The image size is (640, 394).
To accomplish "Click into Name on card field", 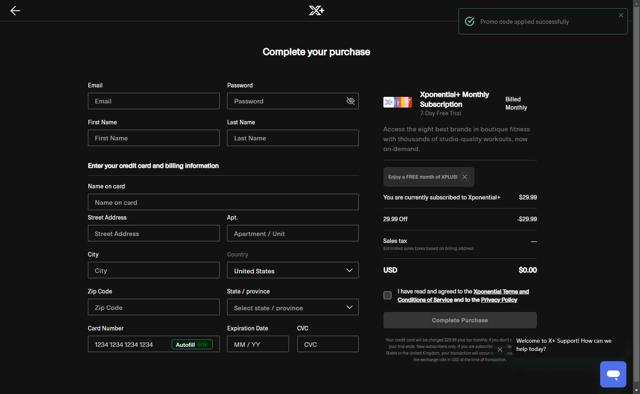I will tap(223, 202).
